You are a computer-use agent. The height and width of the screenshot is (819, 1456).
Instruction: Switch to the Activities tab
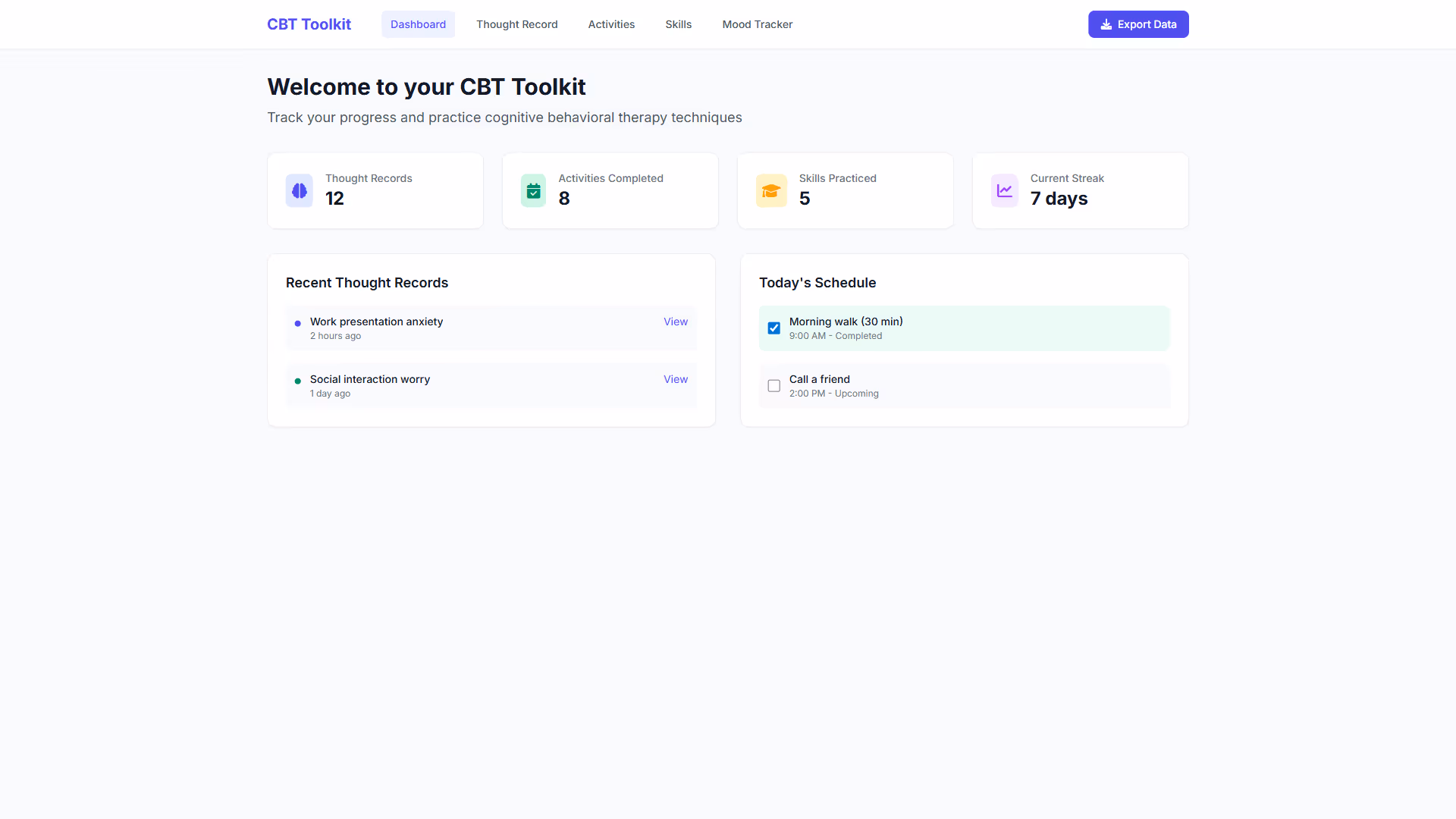(x=611, y=24)
